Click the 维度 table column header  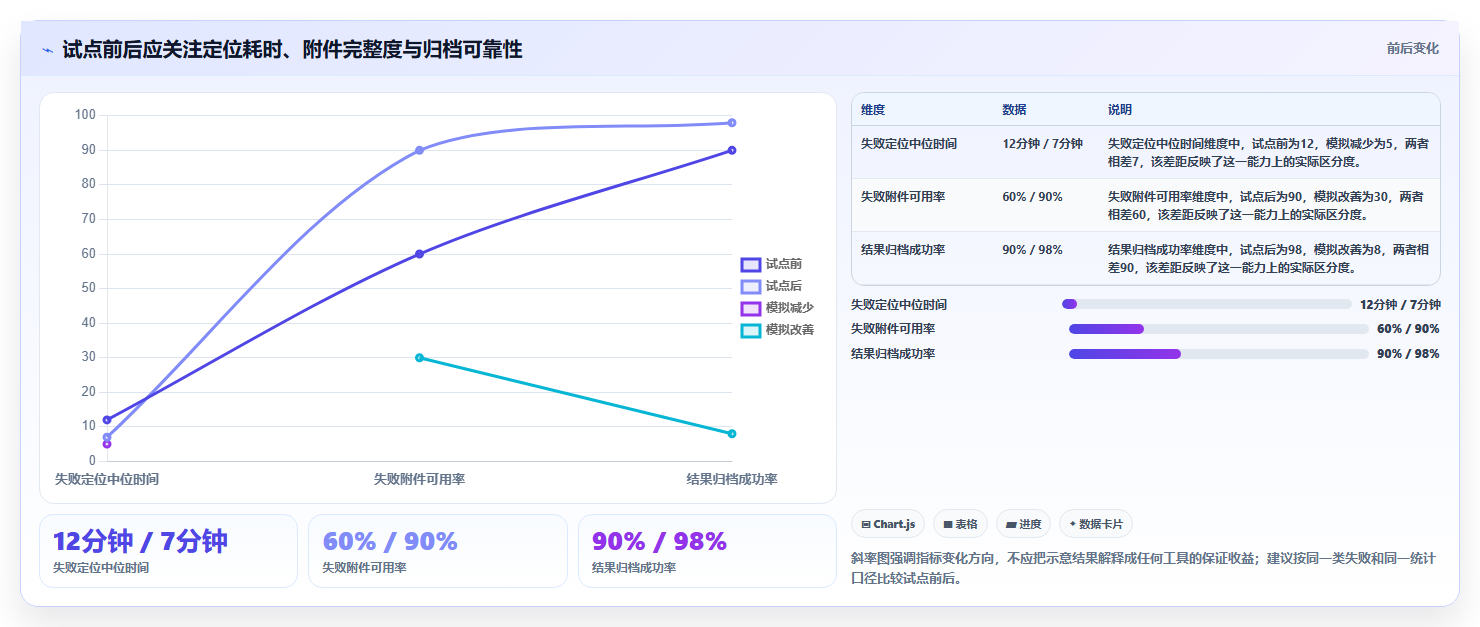click(x=873, y=110)
